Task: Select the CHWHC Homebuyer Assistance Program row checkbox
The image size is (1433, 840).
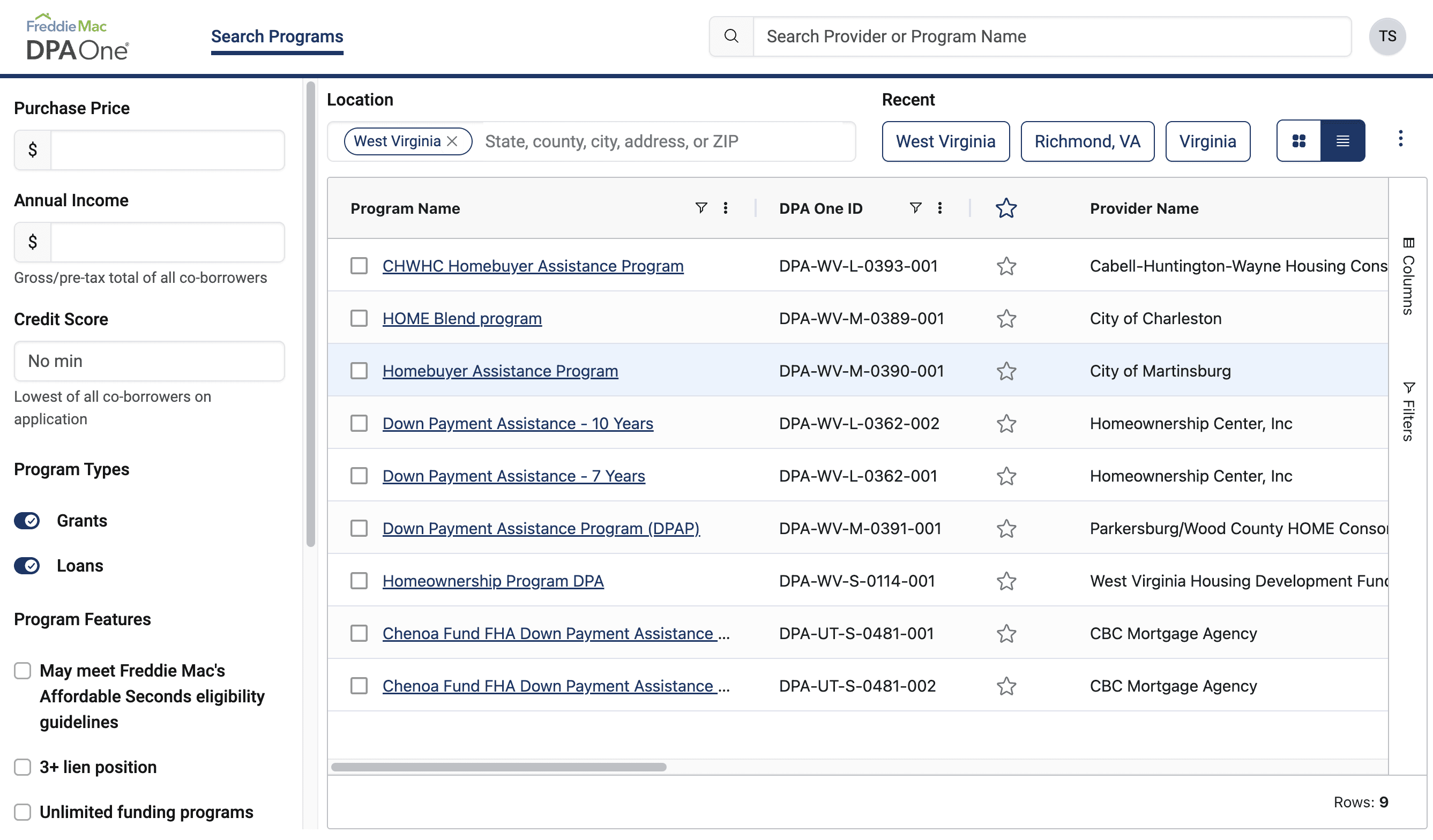Action: (x=359, y=266)
